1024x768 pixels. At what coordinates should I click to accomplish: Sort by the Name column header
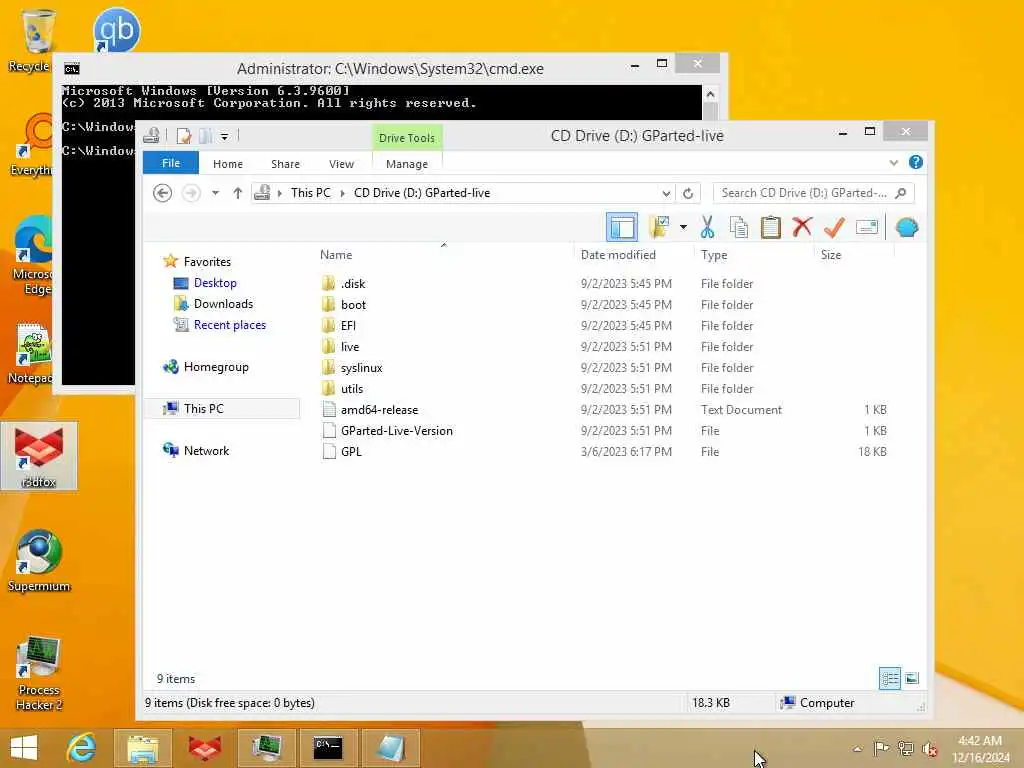tap(444, 255)
